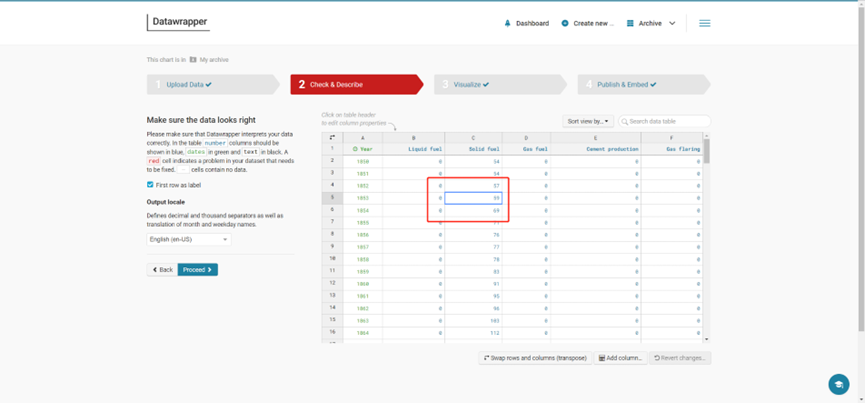This screenshot has width=865, height=403.
Task: Click the Create new chart plus icon
Action: [565, 24]
